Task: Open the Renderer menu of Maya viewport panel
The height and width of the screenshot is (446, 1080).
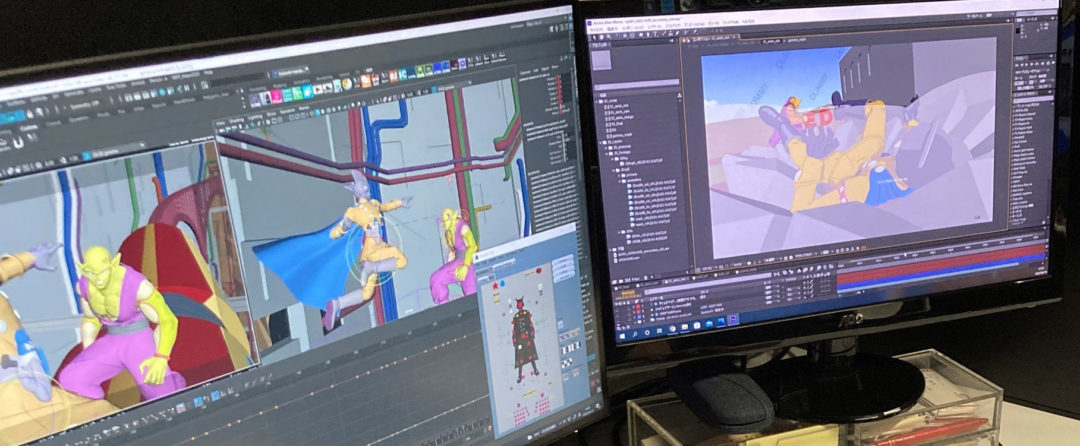Action: [x=287, y=111]
